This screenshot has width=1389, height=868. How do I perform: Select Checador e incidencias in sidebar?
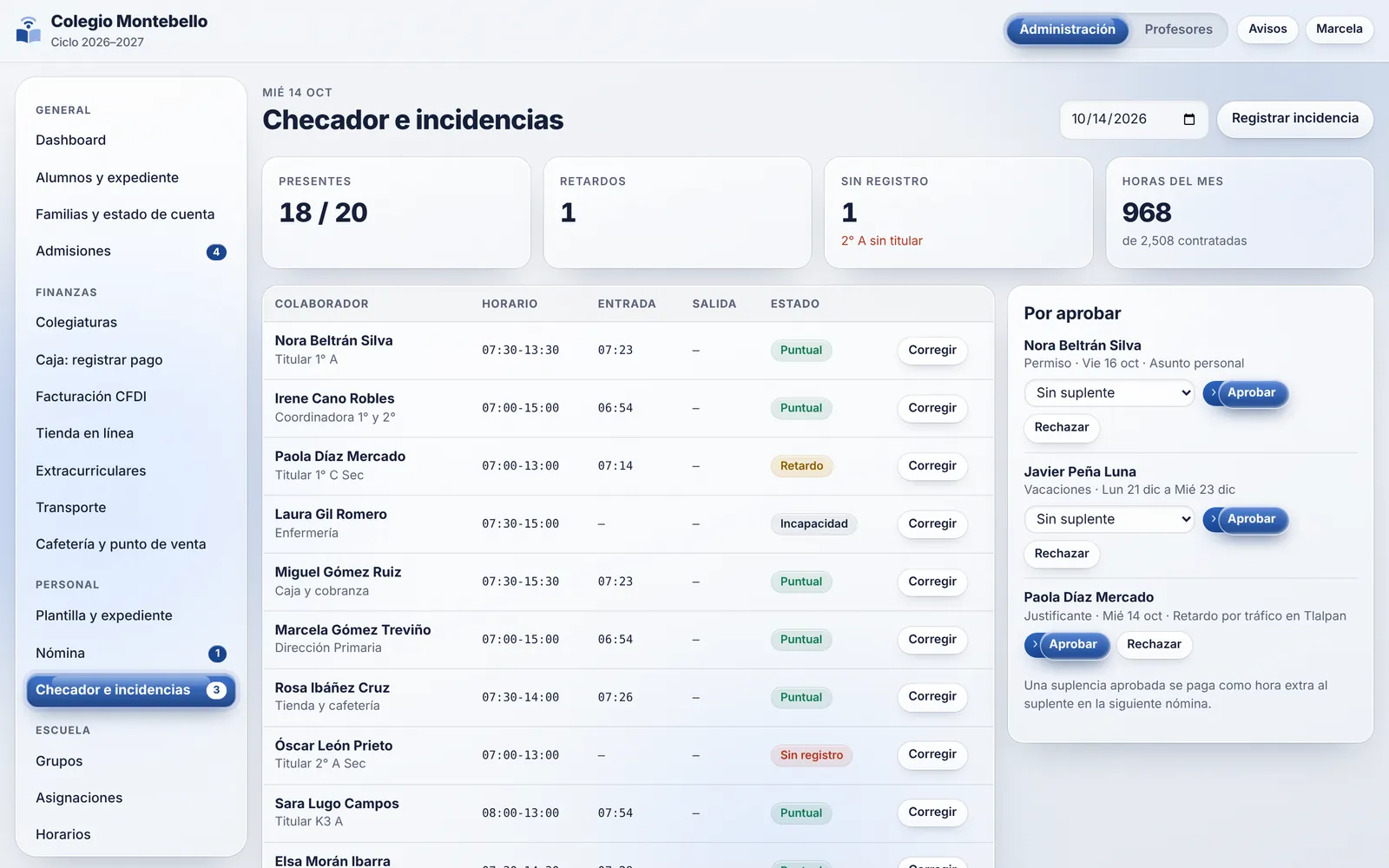pyautogui.click(x=131, y=690)
